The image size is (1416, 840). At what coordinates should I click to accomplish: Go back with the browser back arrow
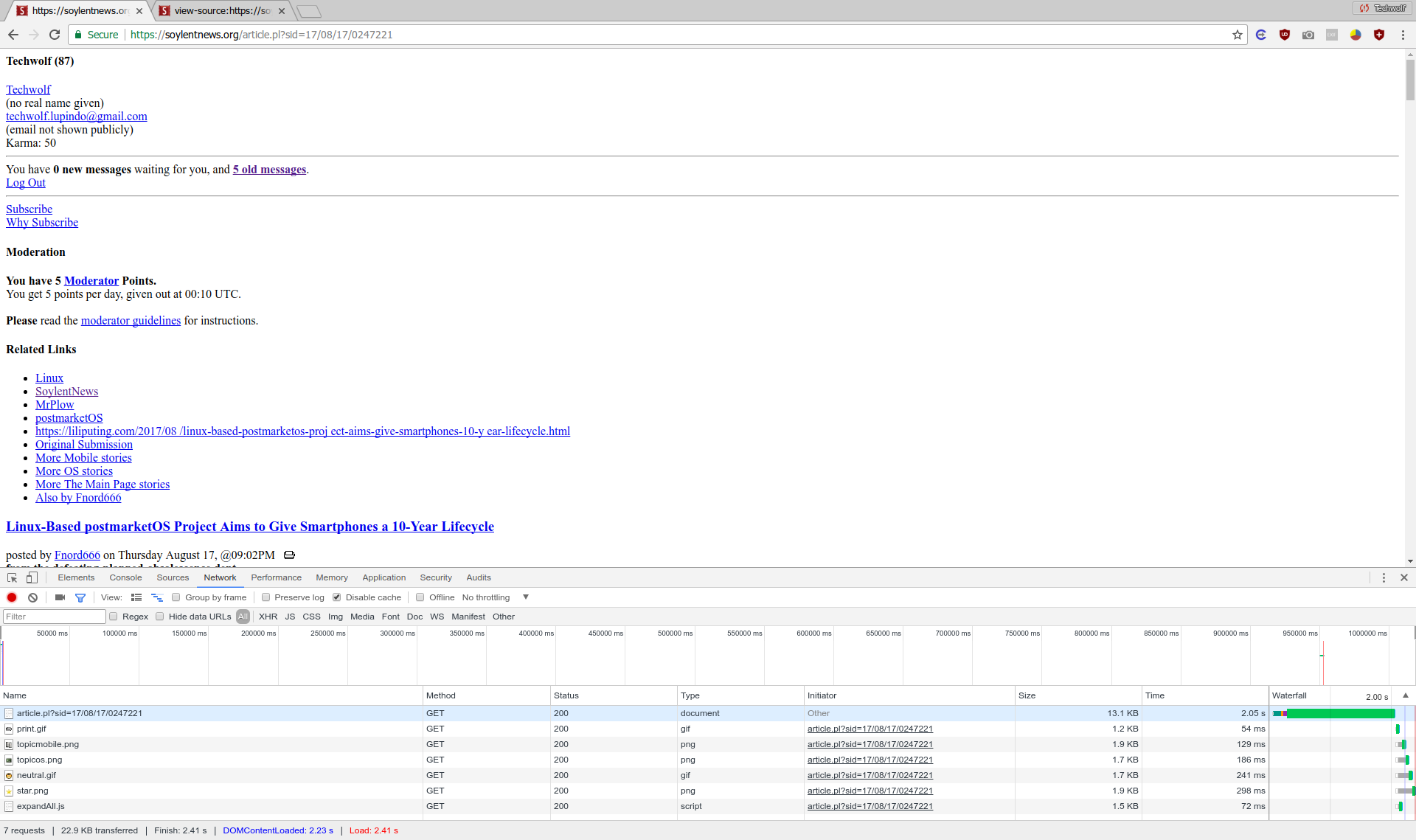13,35
